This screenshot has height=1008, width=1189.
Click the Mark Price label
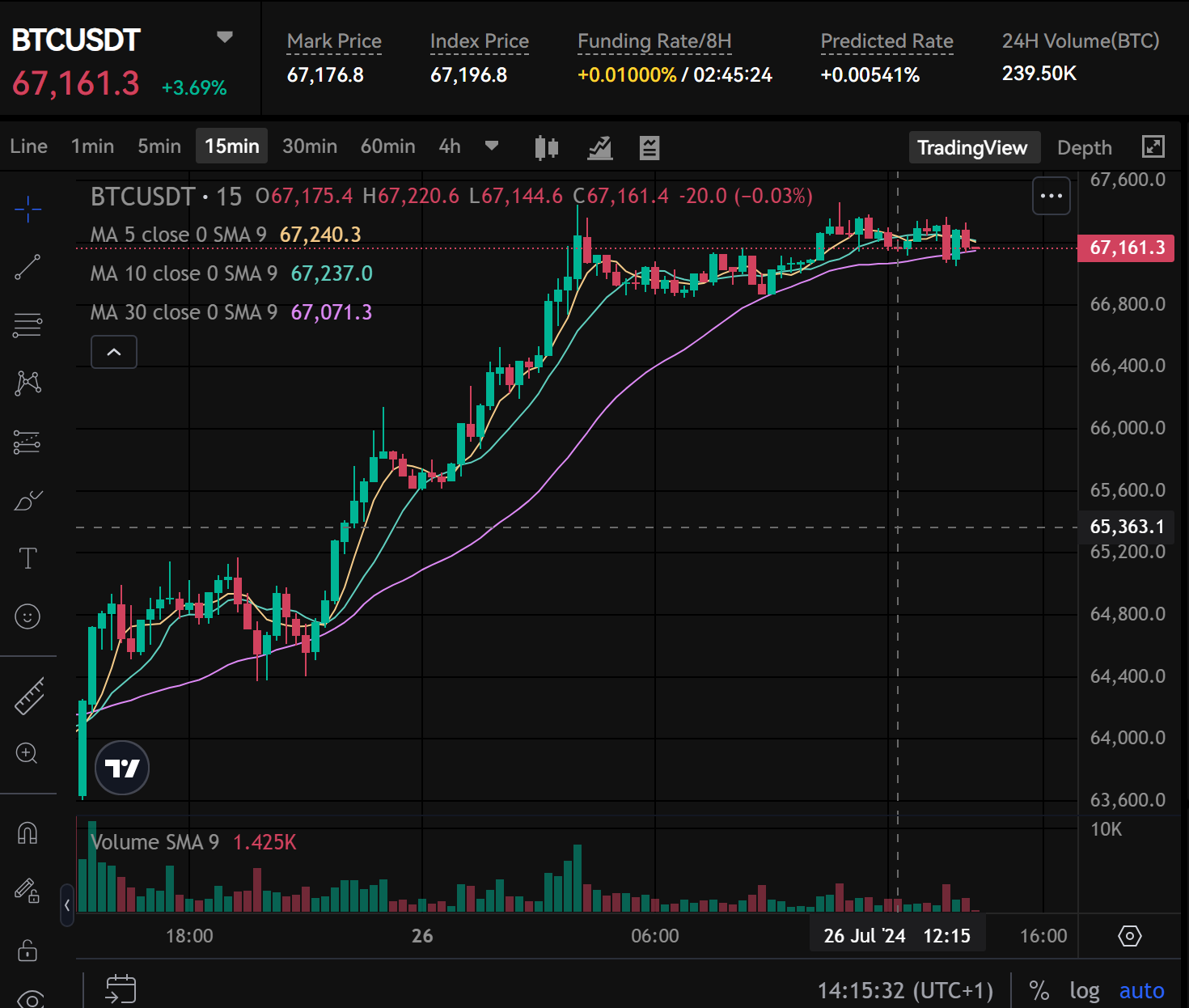pos(334,41)
